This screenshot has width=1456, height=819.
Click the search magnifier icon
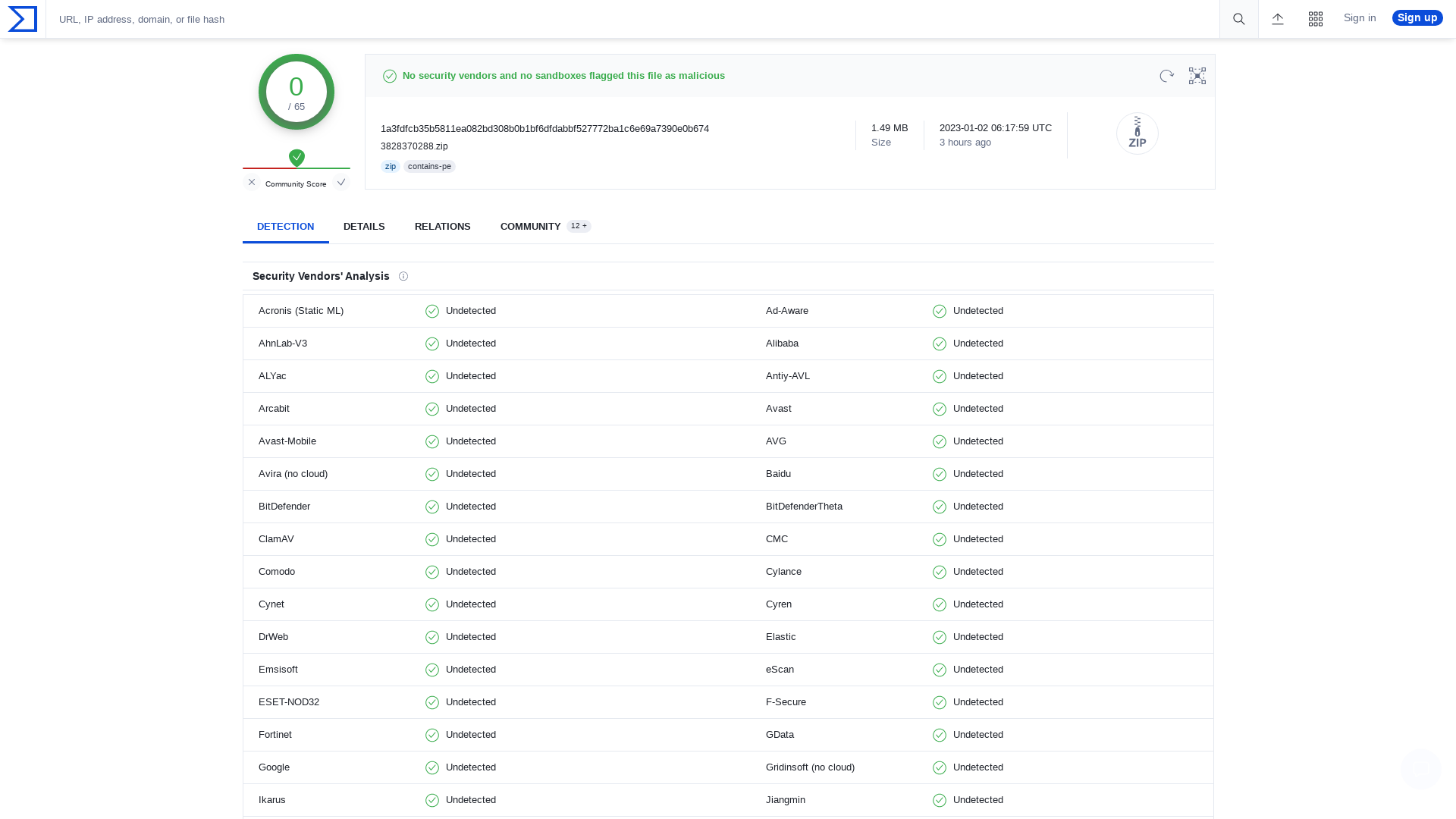pos(1239,19)
